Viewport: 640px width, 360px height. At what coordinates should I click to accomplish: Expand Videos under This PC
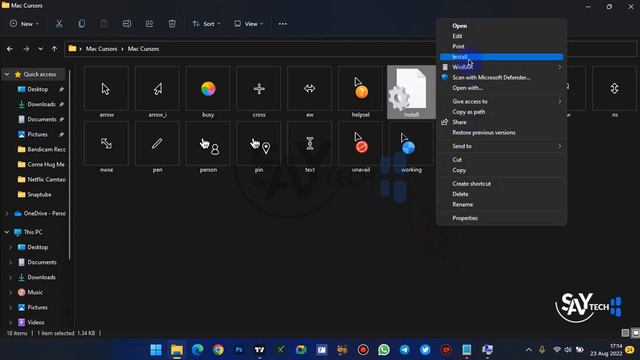click(x=11, y=322)
